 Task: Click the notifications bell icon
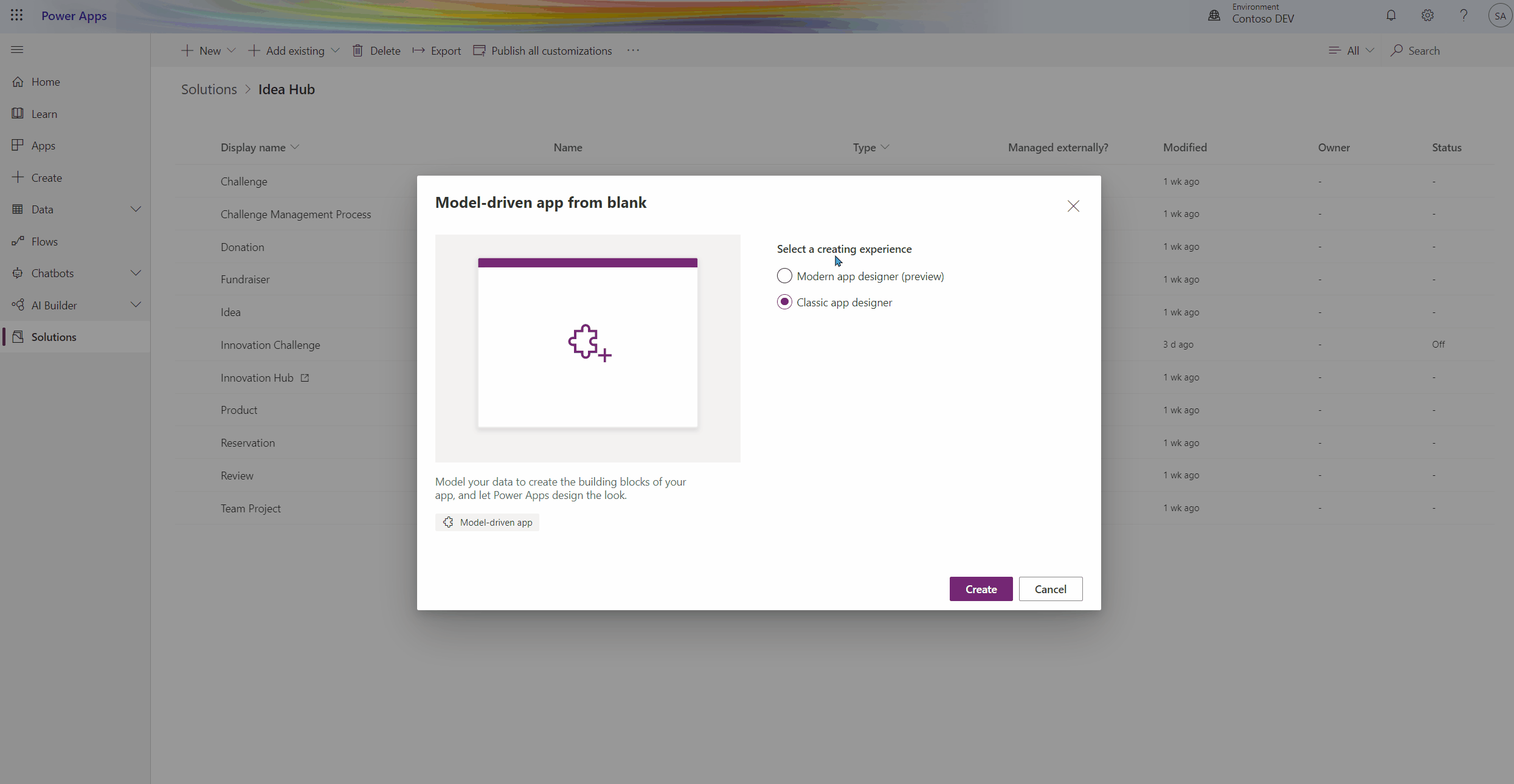click(x=1391, y=16)
